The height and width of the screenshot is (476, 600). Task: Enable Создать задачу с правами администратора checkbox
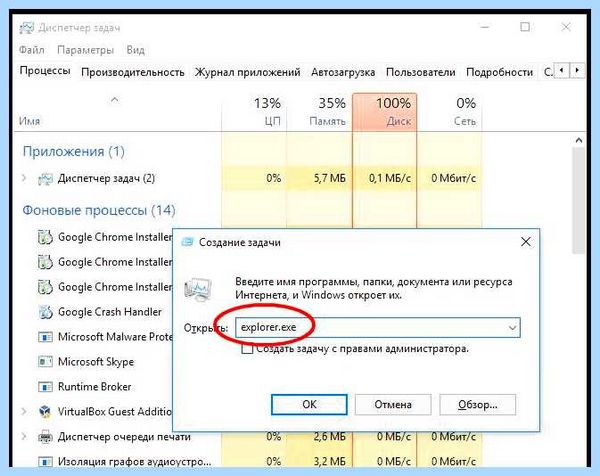[x=247, y=349]
